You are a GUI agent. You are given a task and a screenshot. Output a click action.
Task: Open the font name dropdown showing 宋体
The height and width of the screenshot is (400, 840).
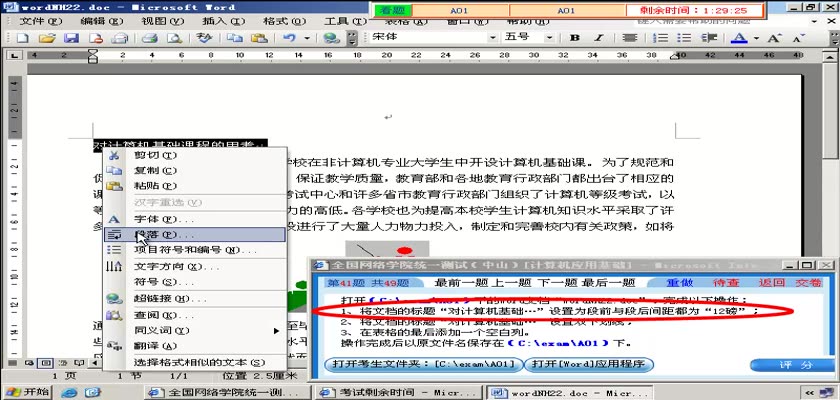click(492, 37)
